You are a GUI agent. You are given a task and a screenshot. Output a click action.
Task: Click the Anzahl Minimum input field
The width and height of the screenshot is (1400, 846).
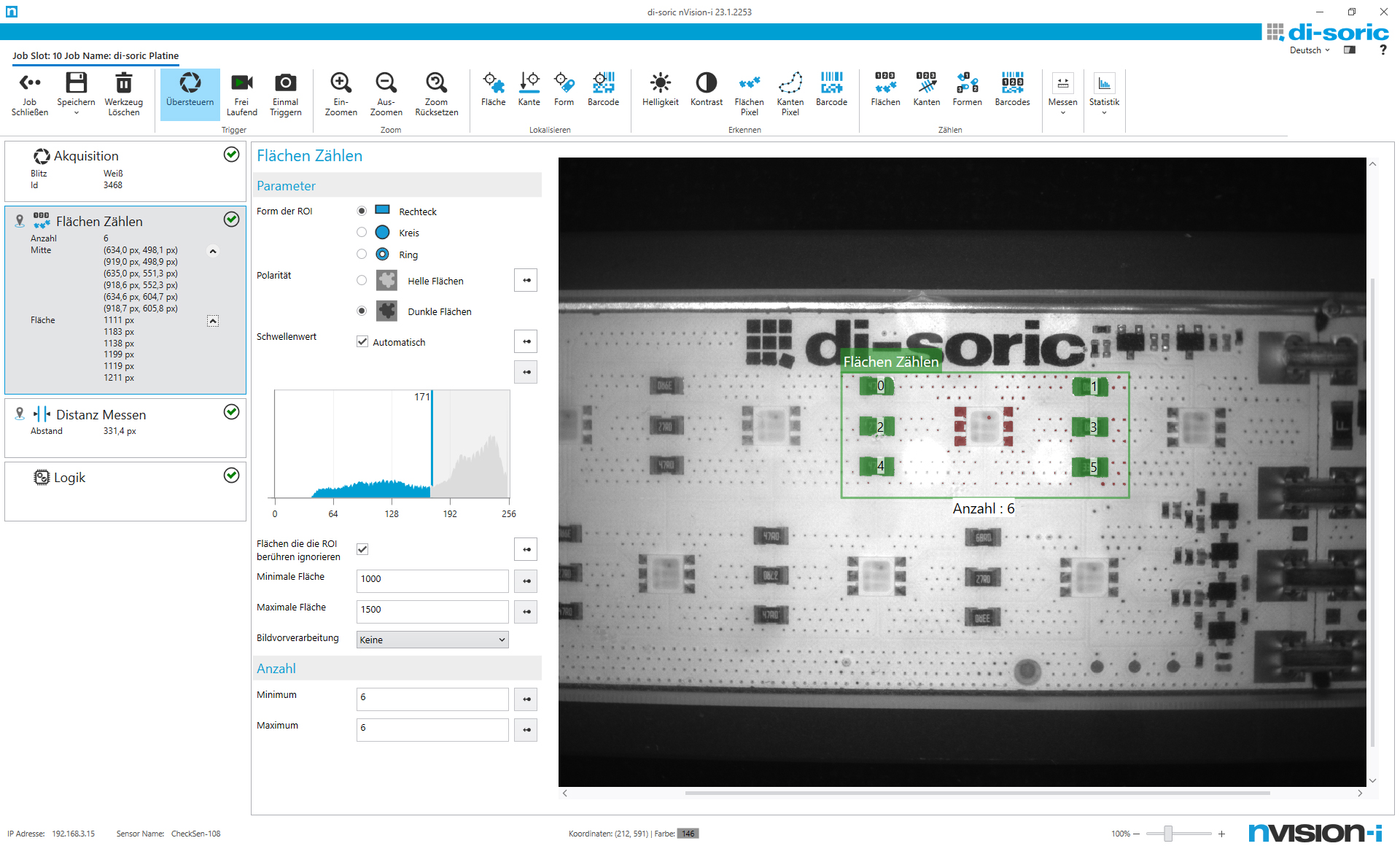(432, 699)
